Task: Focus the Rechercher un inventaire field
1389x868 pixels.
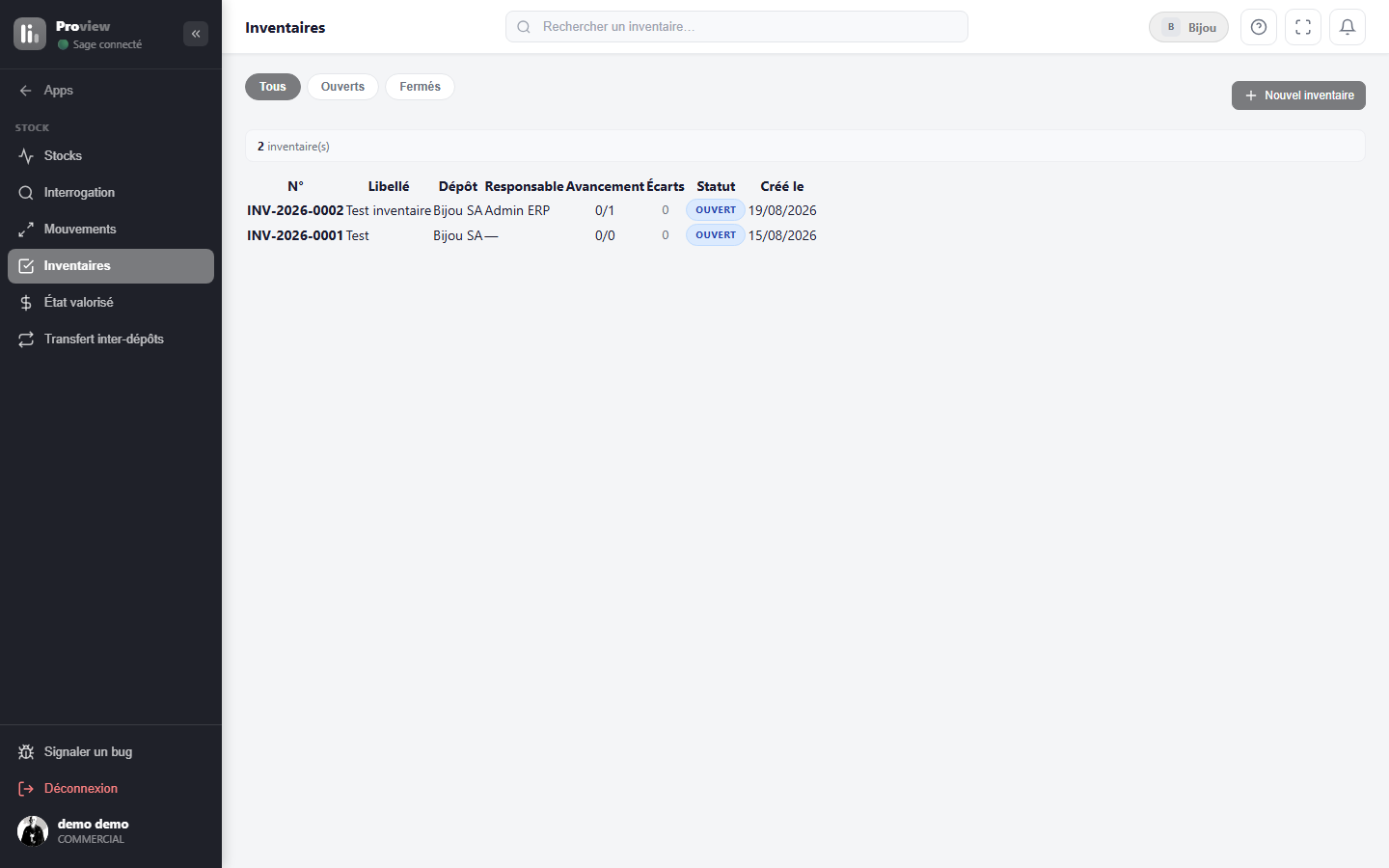Action: pyautogui.click(x=737, y=27)
